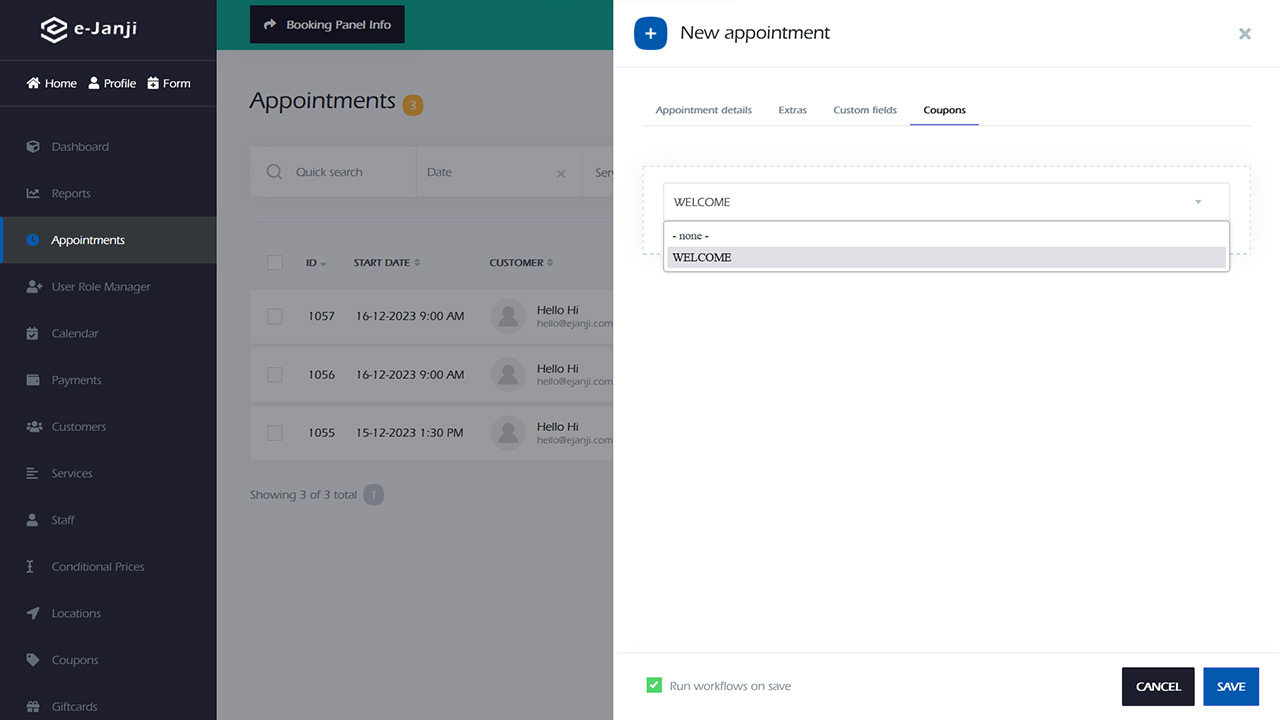The height and width of the screenshot is (720, 1280).
Task: Tick the select-all checkbox in table header
Action: [275, 262]
